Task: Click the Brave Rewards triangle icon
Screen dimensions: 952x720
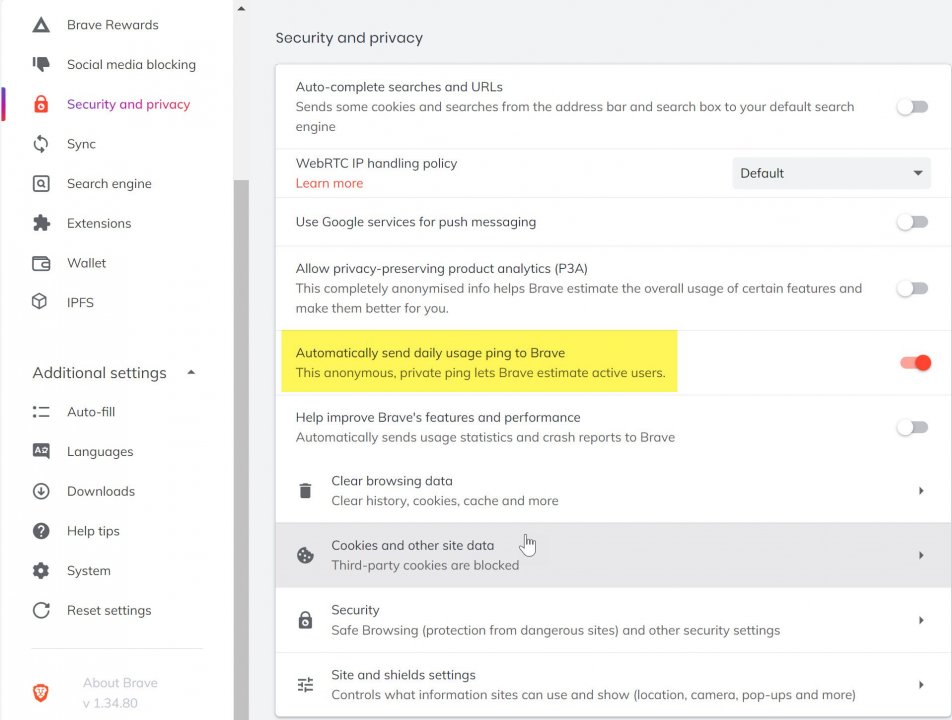Action: tap(41, 25)
